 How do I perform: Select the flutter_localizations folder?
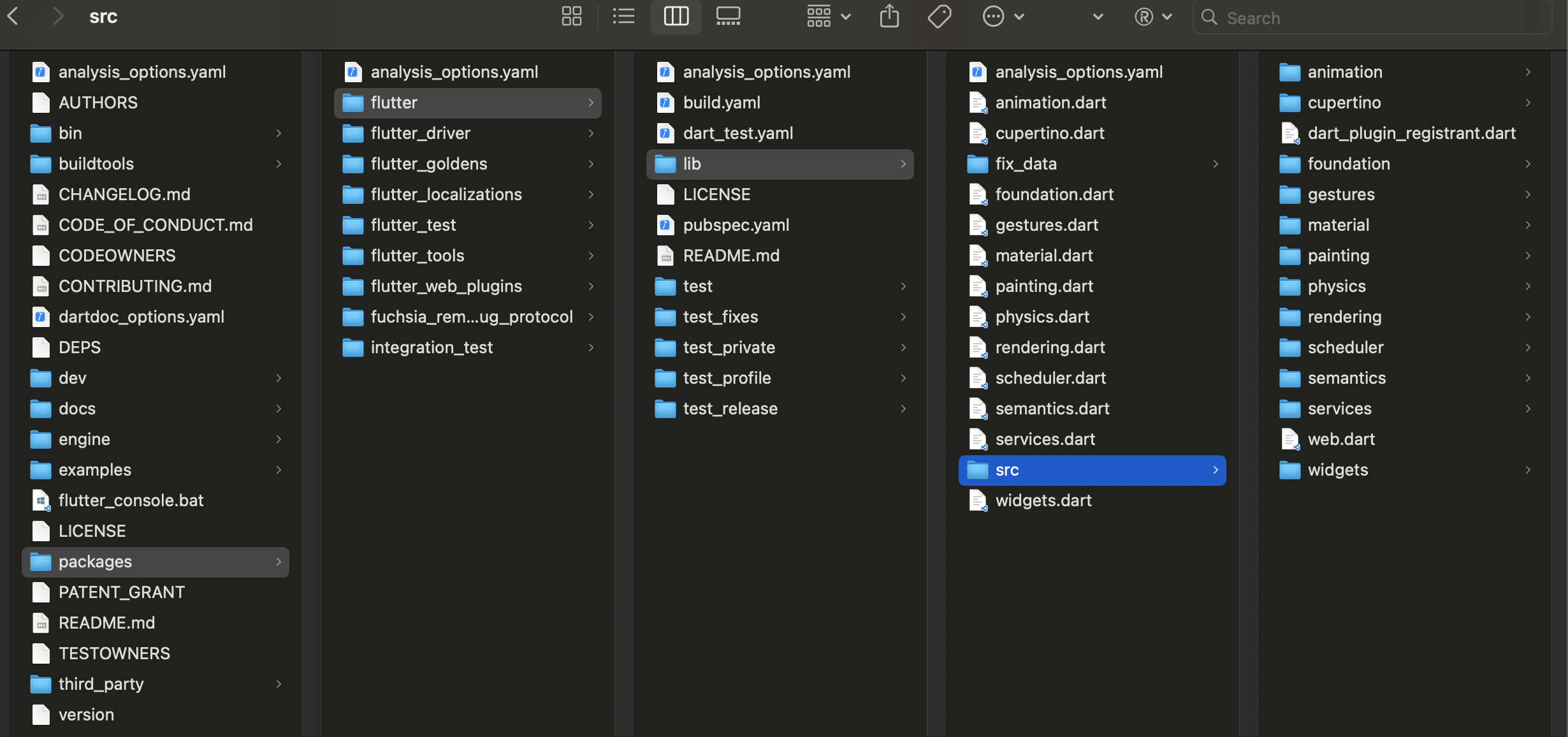click(468, 194)
